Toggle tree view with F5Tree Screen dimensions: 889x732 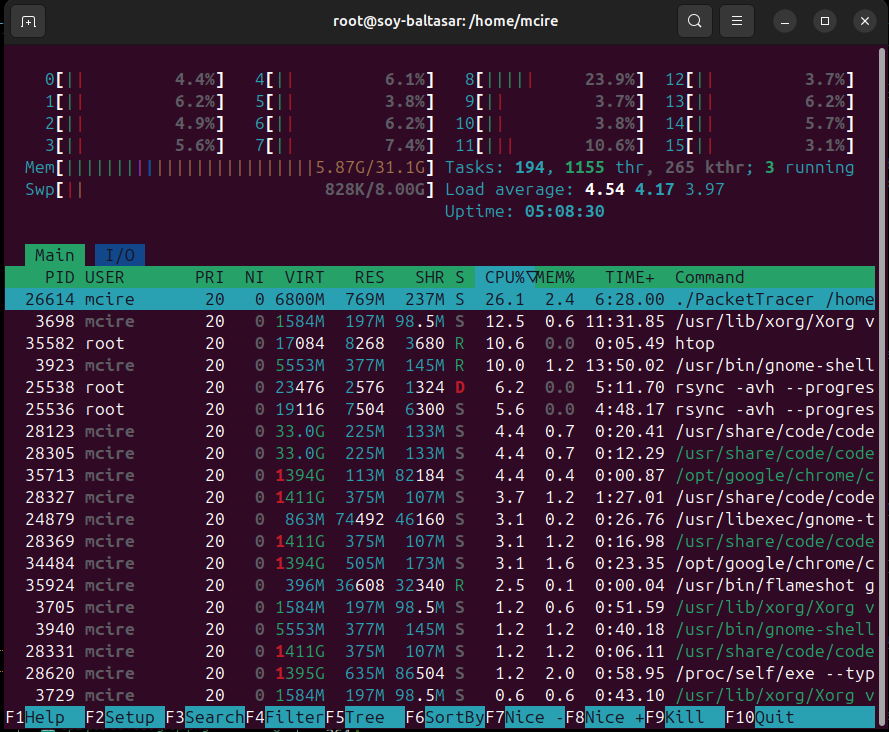360,717
